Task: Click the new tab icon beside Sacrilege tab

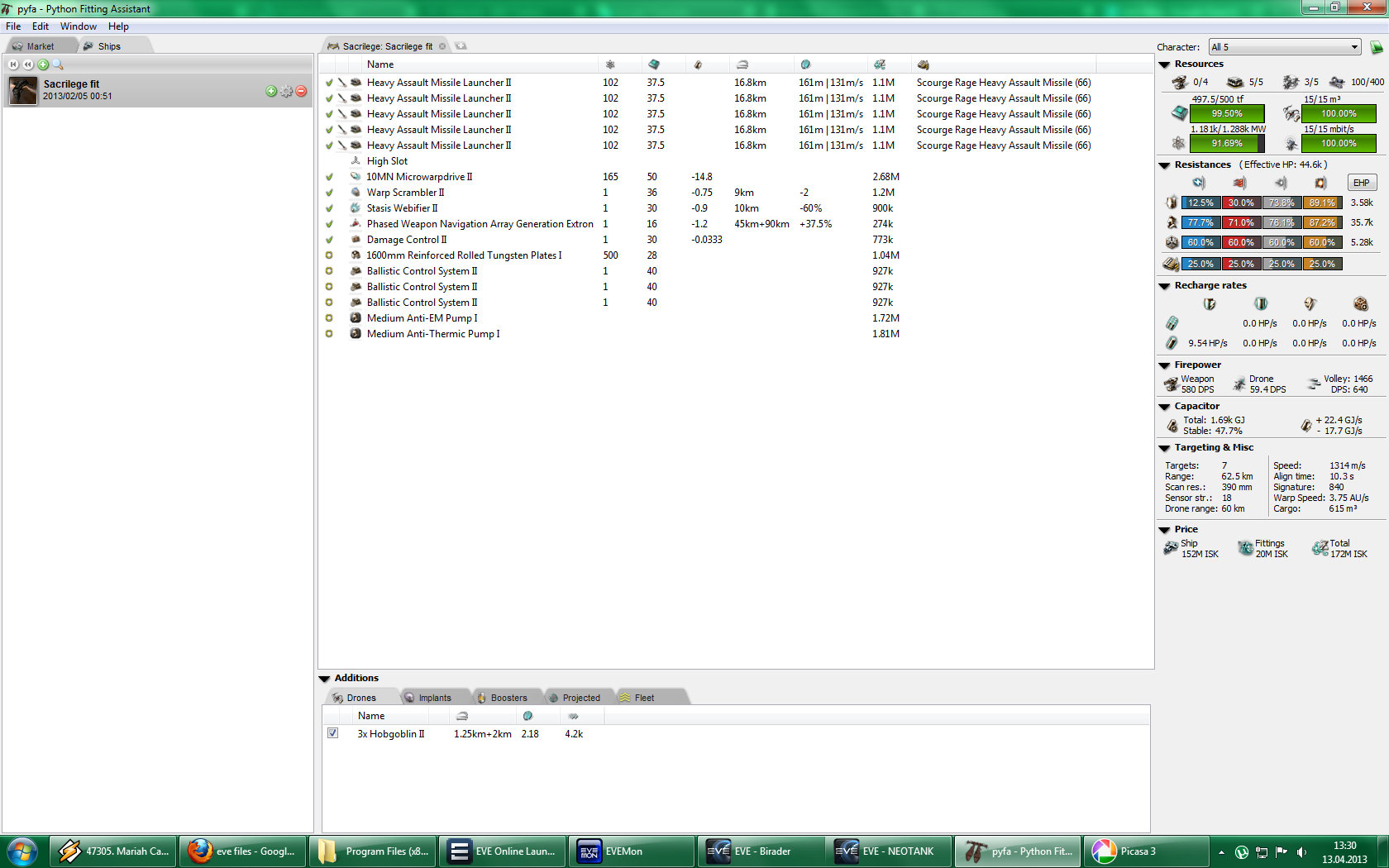Action: pos(461,46)
